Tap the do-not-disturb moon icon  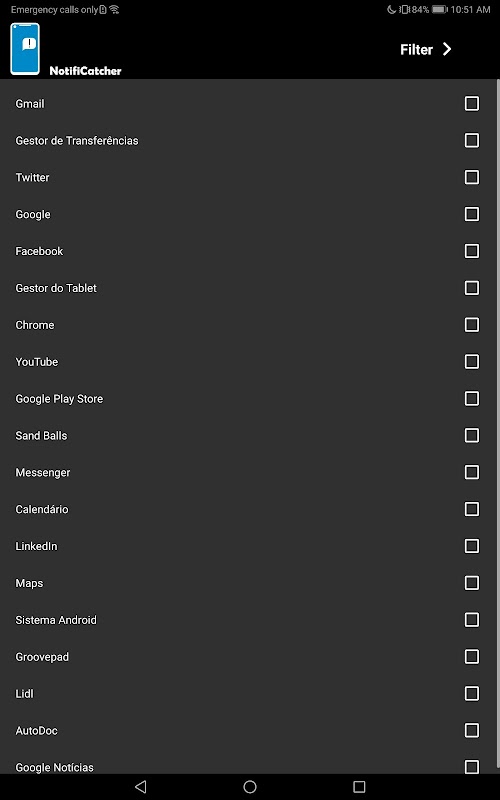tap(391, 9)
